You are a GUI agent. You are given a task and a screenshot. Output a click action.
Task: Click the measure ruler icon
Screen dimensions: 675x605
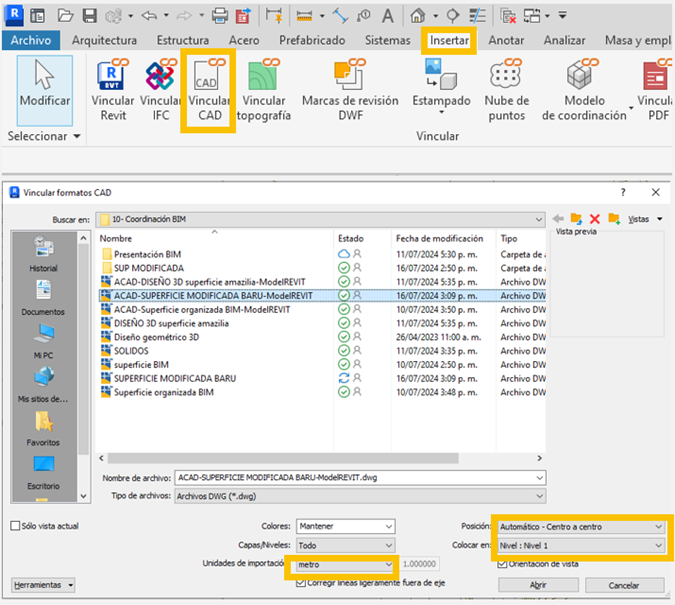304,16
